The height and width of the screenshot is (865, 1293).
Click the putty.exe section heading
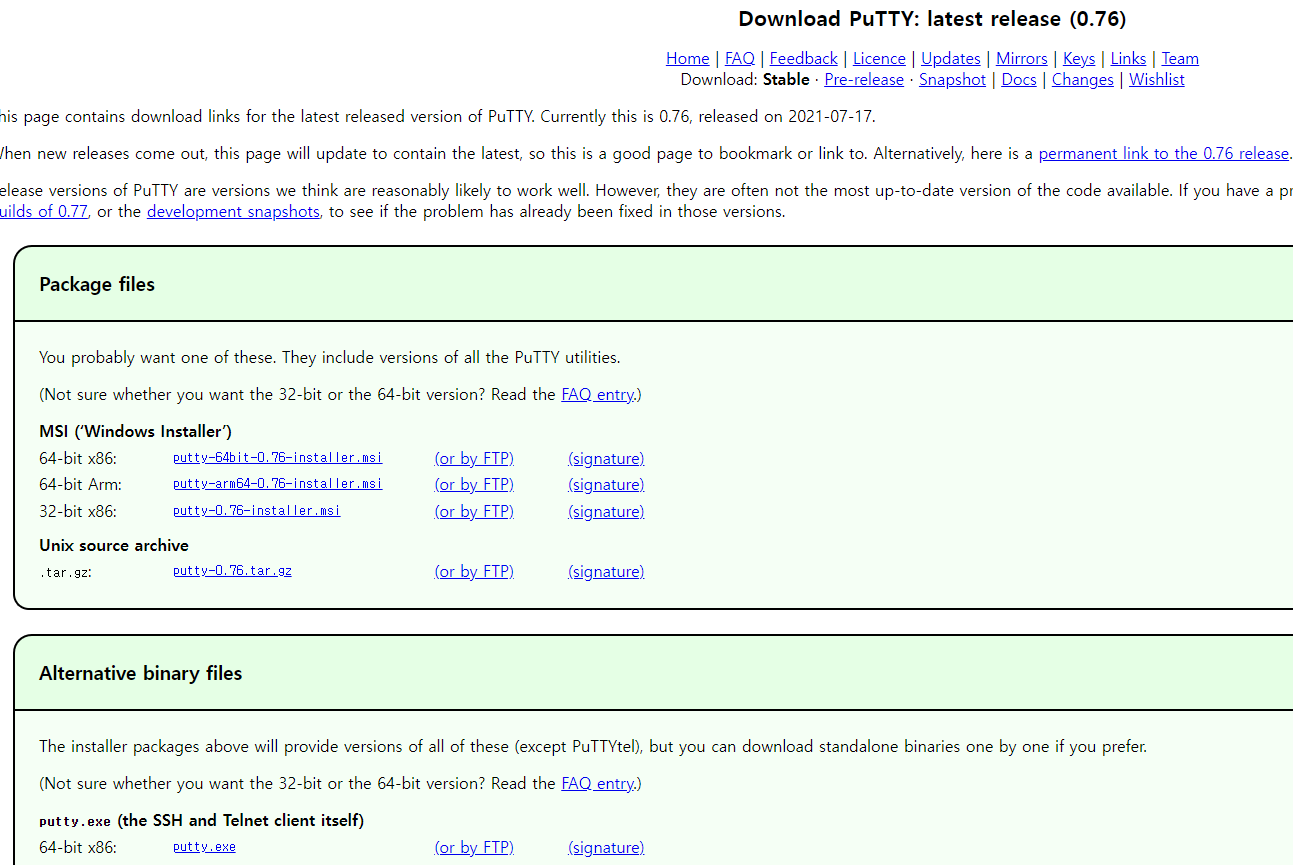coord(201,820)
